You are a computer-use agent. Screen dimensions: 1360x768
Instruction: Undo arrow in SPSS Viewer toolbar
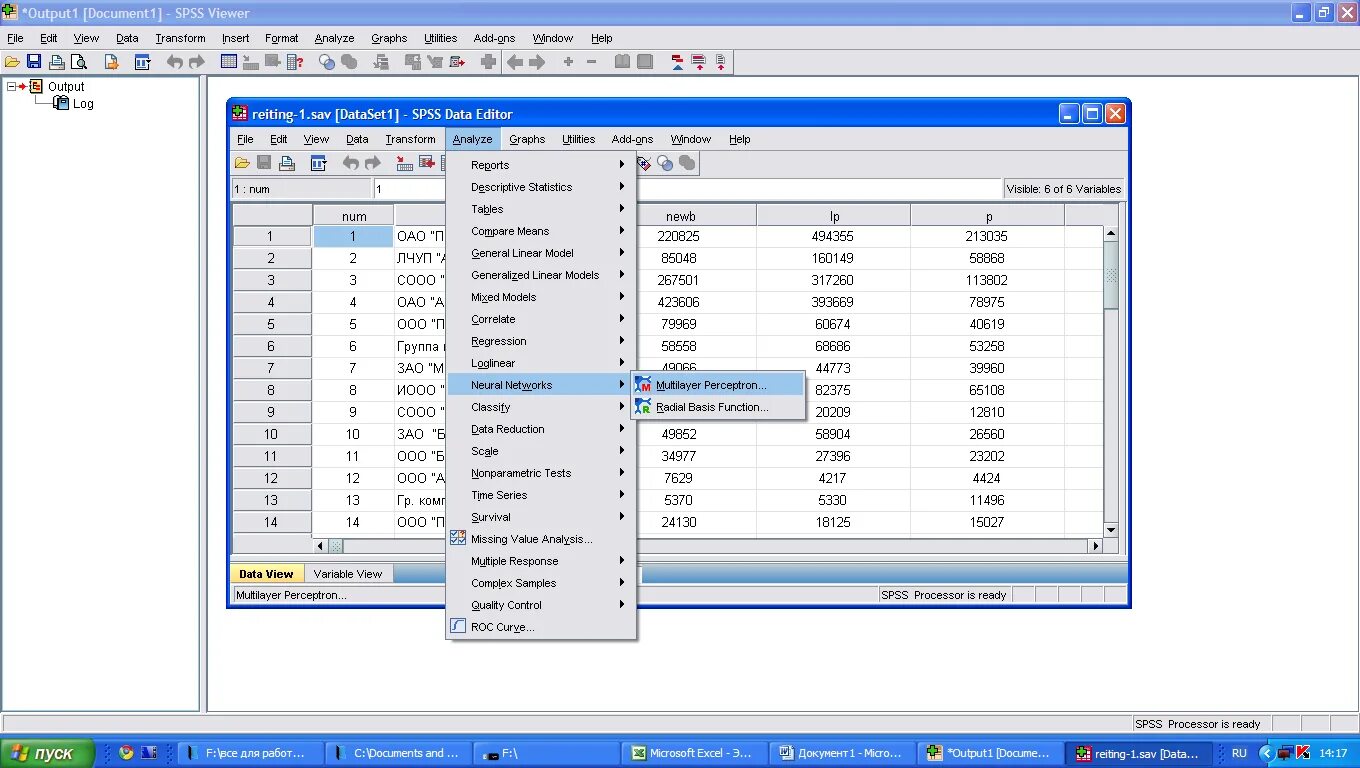point(174,62)
